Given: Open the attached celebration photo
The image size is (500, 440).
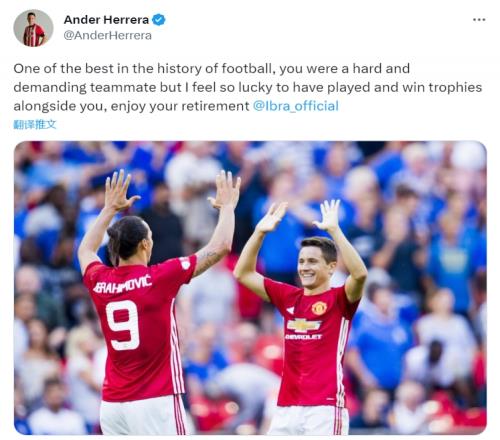Looking at the screenshot, I should tap(250, 288).
